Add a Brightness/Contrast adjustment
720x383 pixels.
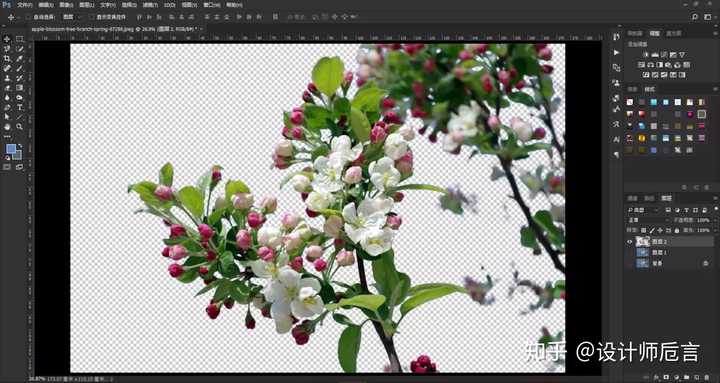tap(646, 55)
